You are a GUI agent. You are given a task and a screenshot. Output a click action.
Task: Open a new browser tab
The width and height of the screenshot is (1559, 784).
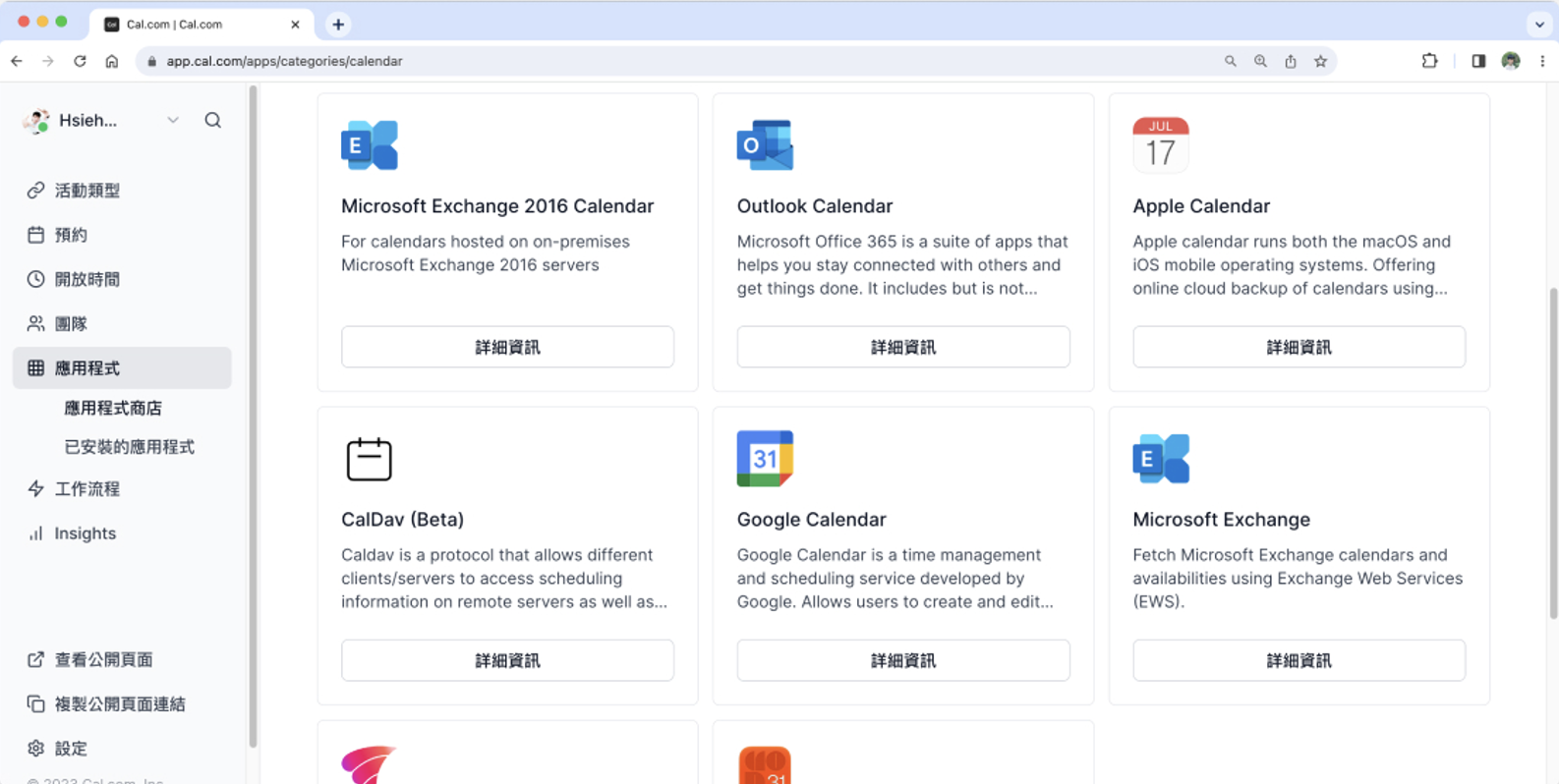tap(338, 25)
